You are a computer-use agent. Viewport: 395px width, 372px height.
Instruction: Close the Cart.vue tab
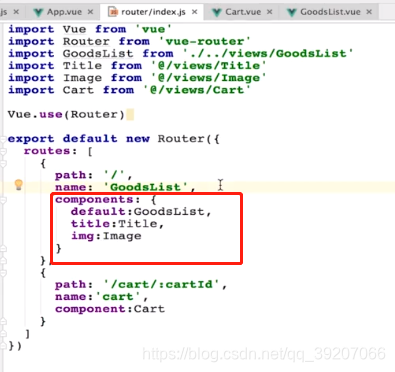coord(270,12)
